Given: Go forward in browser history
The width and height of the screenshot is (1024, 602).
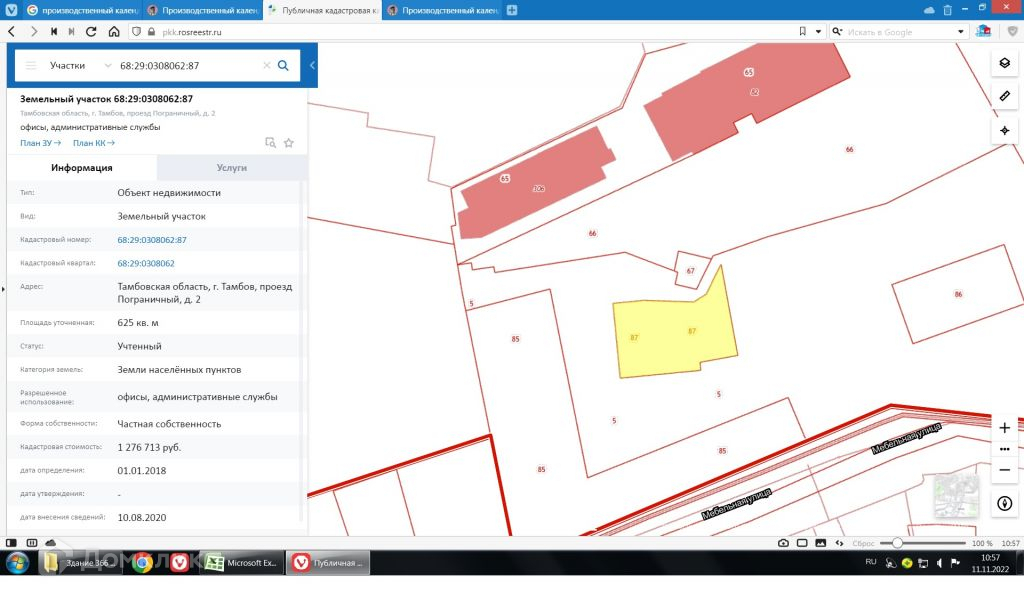Looking at the screenshot, I should tap(33, 31).
